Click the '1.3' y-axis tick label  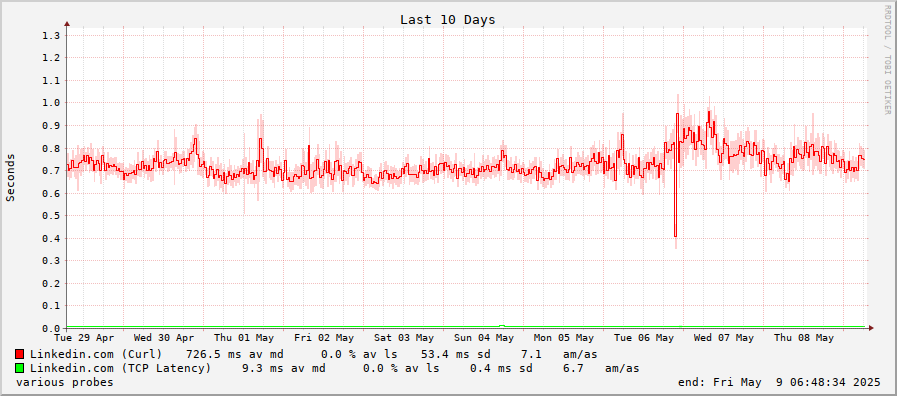[x=51, y=35]
